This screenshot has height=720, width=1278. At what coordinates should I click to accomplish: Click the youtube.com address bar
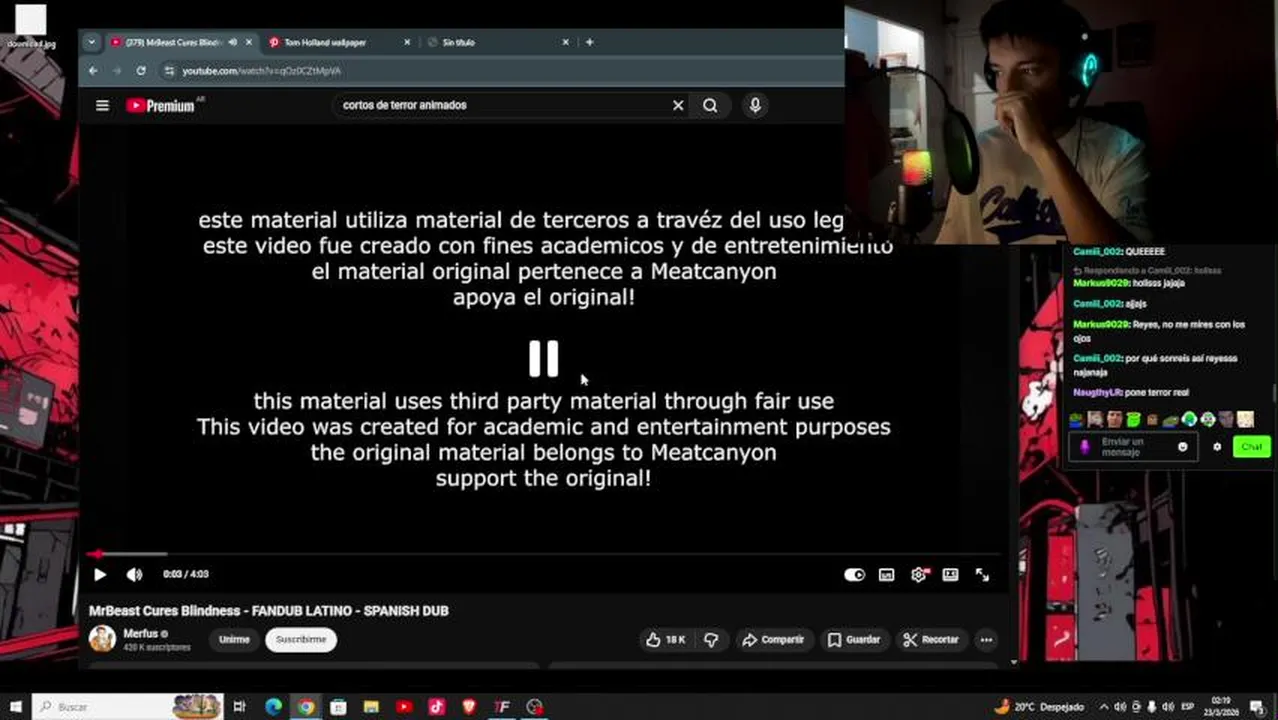pyautogui.click(x=500, y=71)
